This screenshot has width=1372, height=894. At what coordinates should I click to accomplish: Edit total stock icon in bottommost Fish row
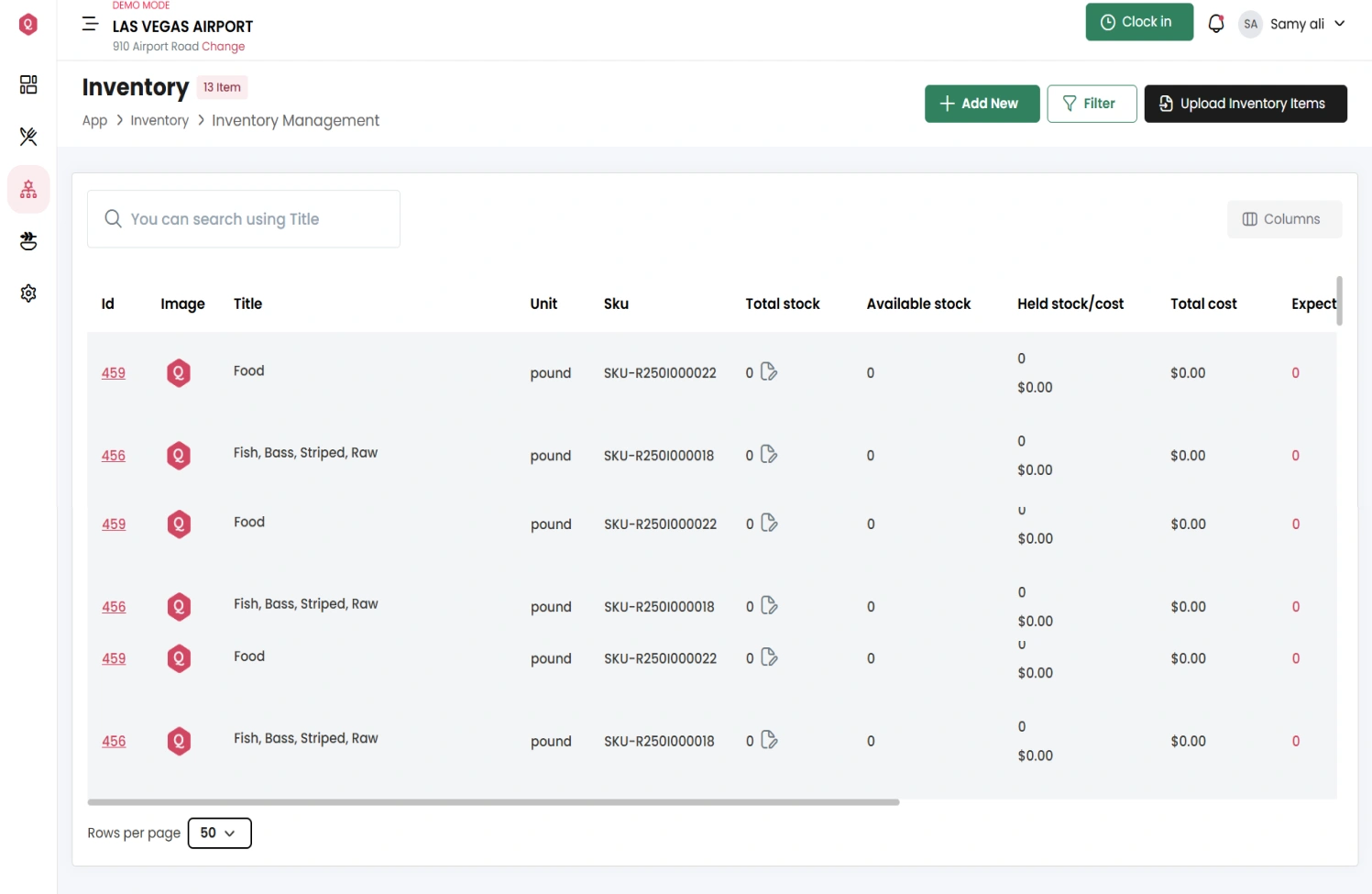click(x=769, y=740)
